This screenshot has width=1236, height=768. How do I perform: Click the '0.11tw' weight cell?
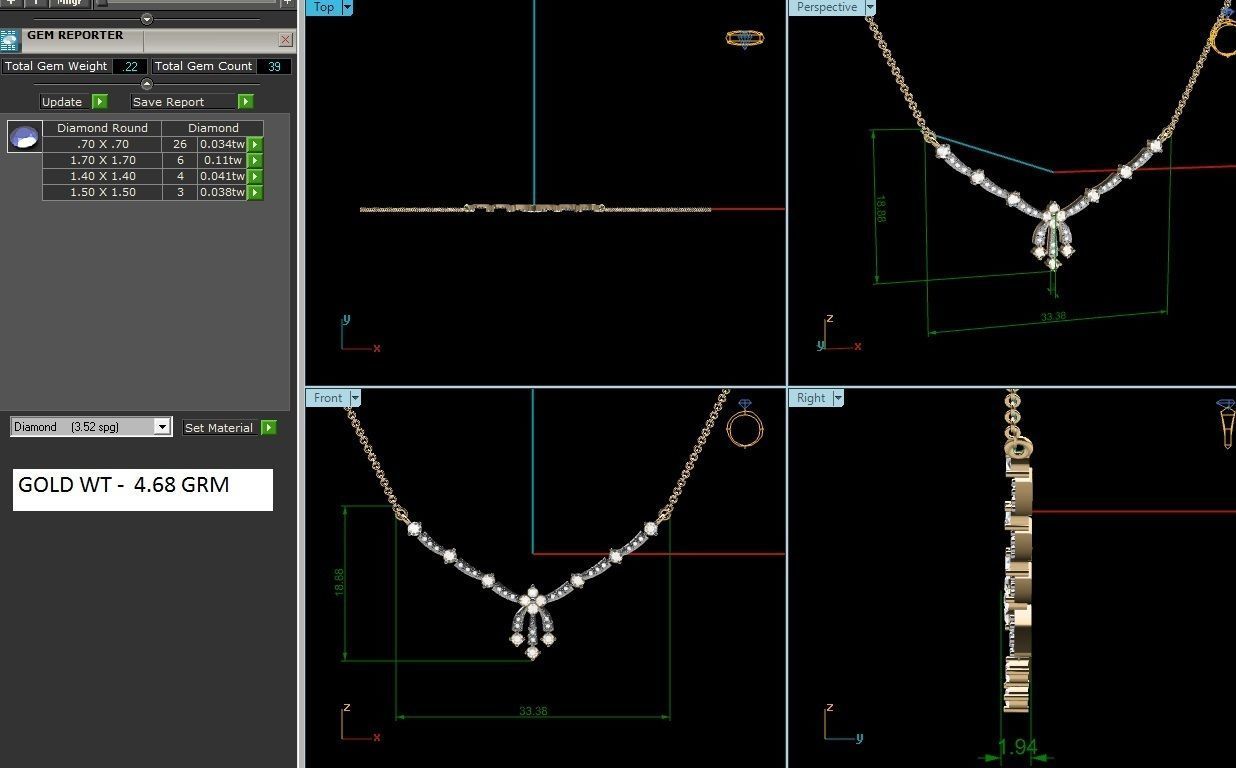tap(222, 160)
